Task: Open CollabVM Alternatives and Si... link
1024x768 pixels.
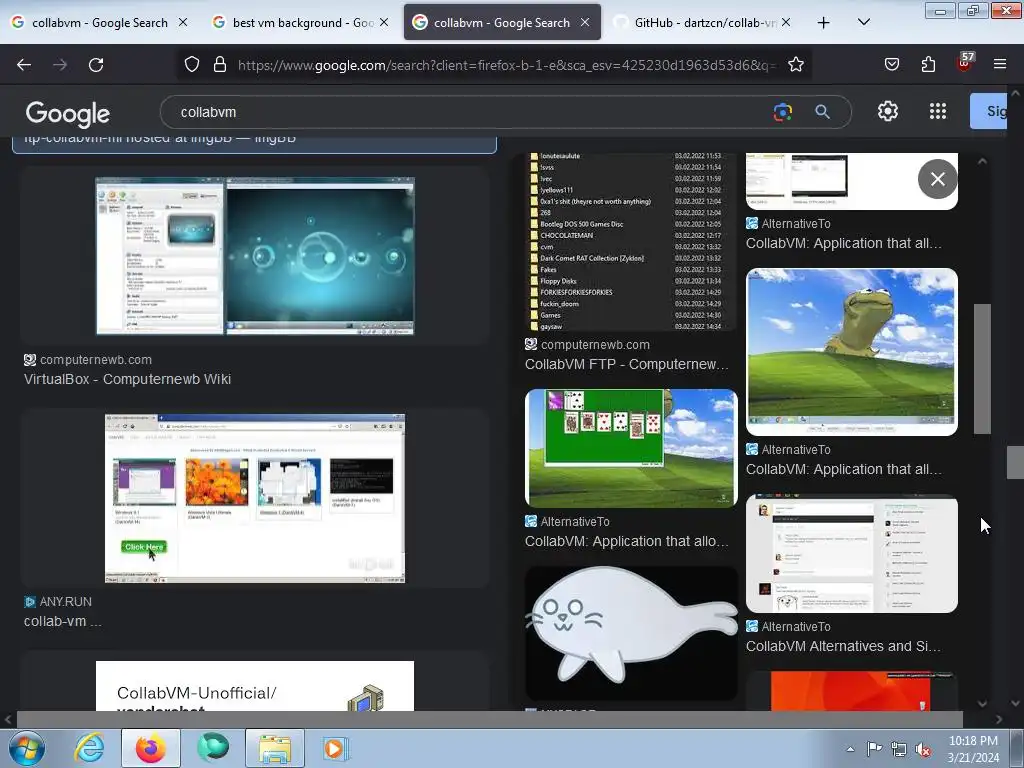Action: click(x=843, y=646)
